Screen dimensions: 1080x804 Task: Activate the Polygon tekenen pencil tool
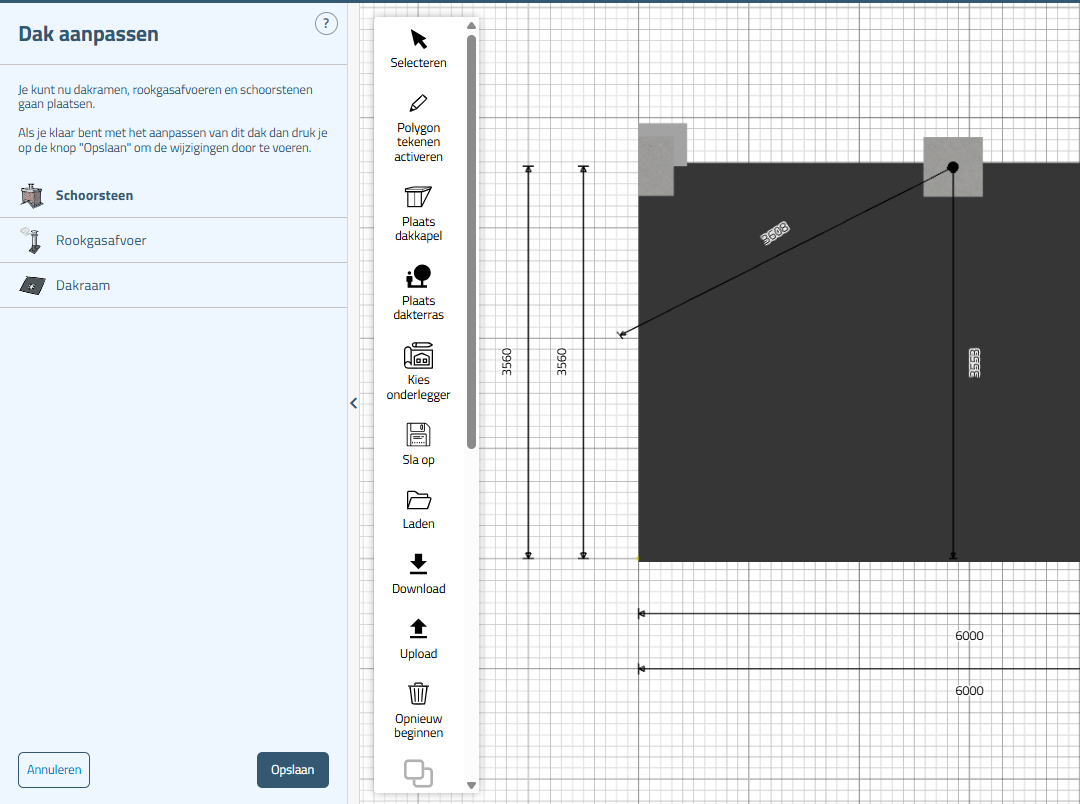coord(418,103)
